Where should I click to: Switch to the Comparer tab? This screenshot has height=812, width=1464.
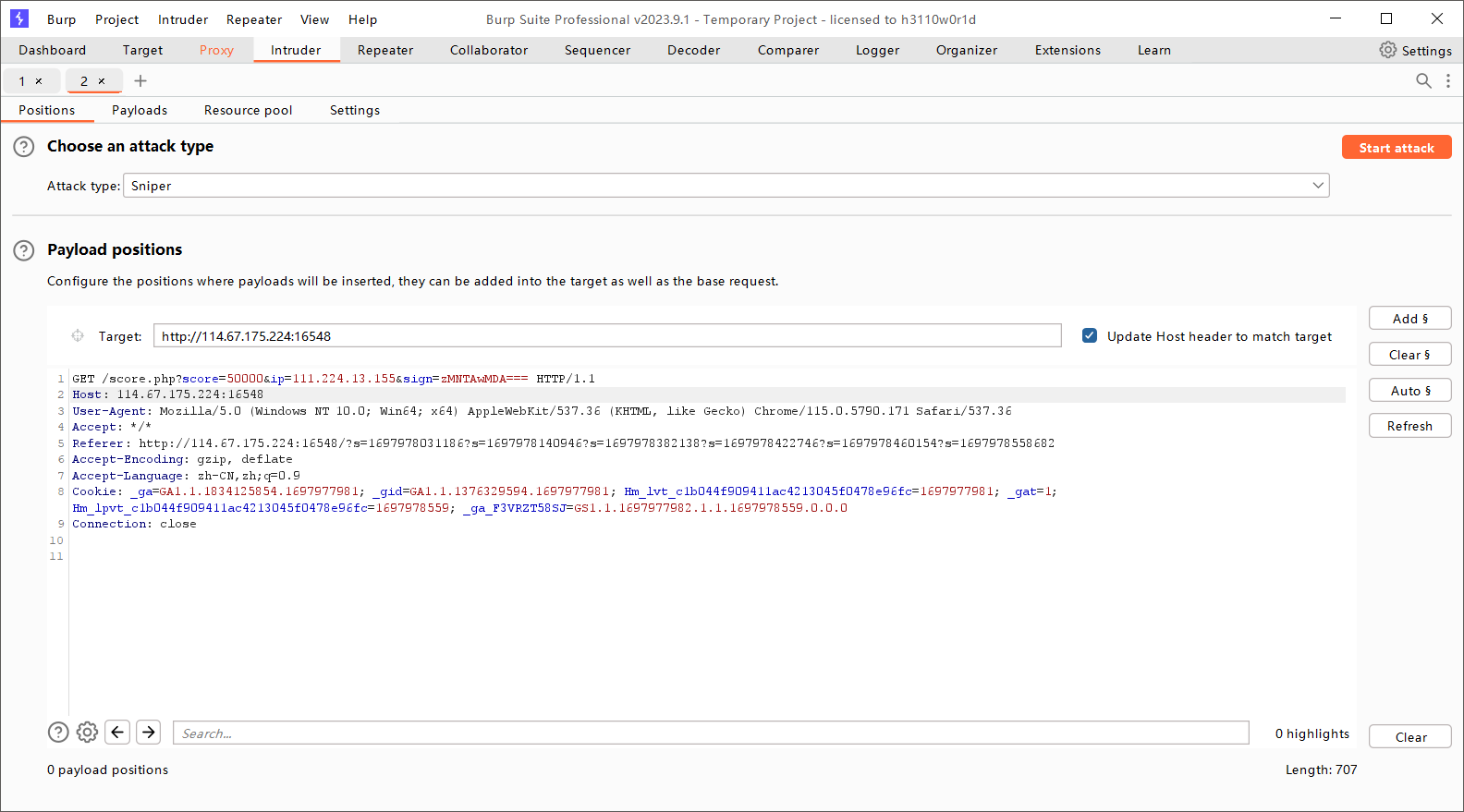click(x=788, y=50)
